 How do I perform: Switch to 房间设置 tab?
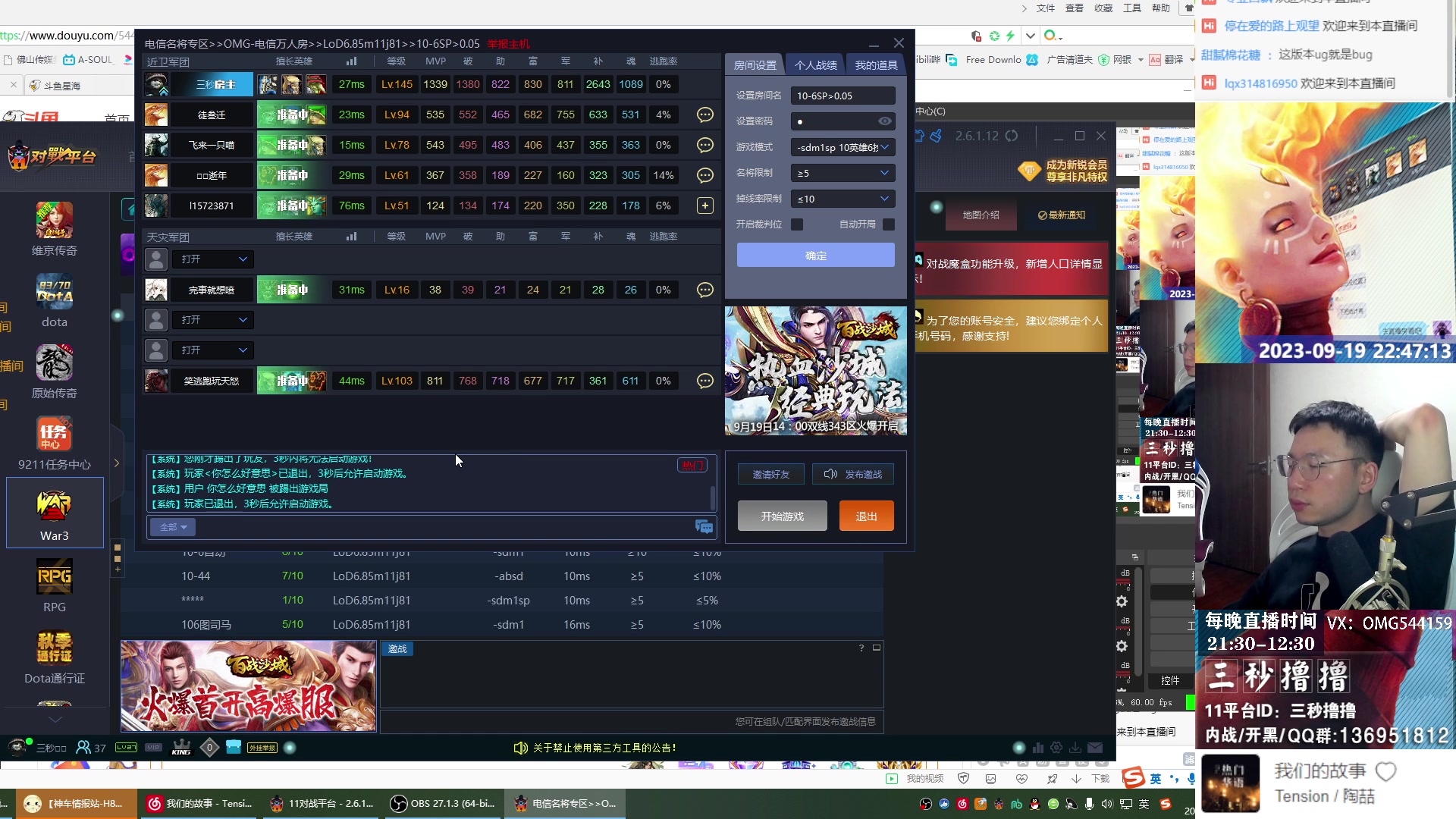pos(755,65)
